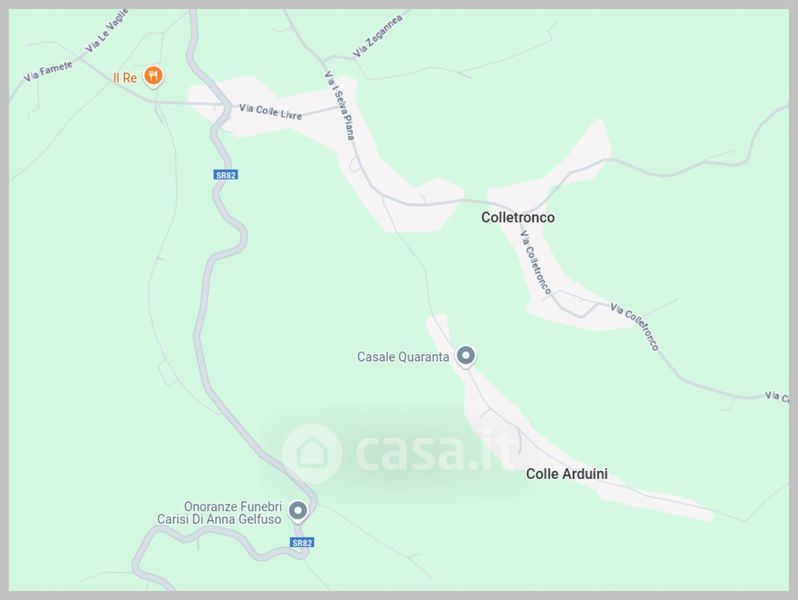Select the Colle Arduini place label

click(566, 474)
